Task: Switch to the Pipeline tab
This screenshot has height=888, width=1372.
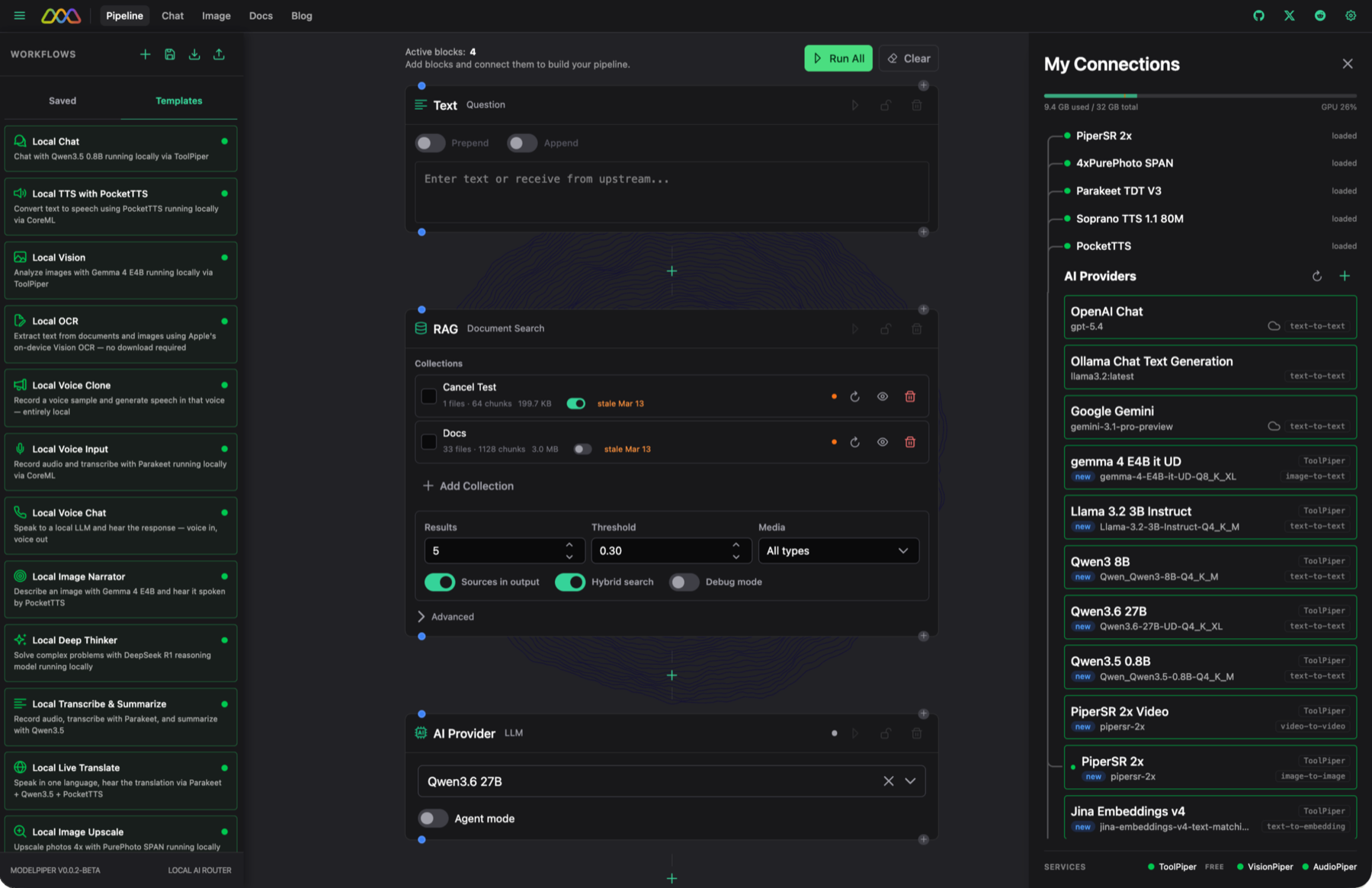Action: point(124,15)
